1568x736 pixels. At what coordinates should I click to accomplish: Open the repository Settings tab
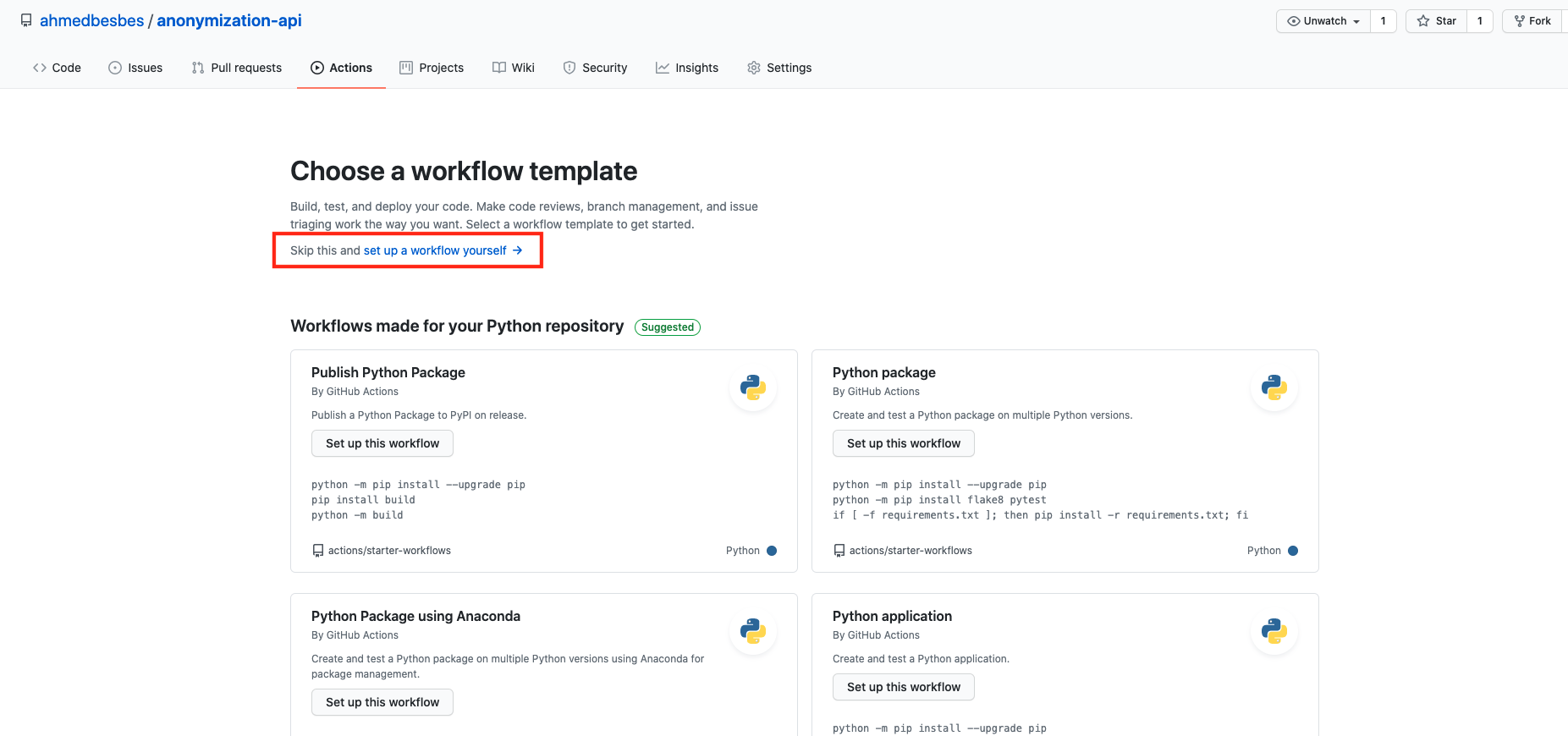pos(779,68)
